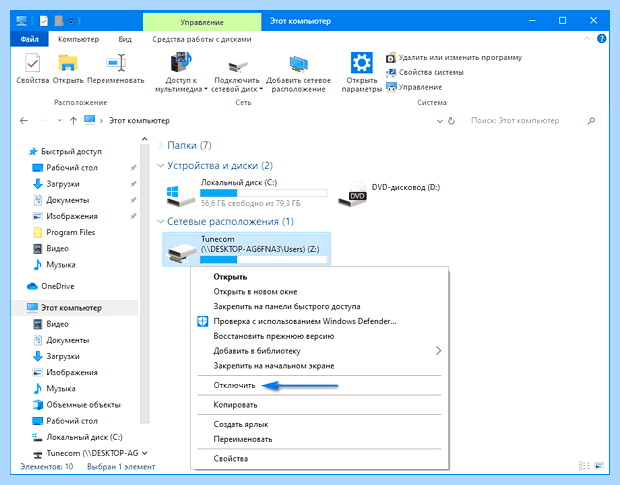Click the Управление contextual tab header
620x485 pixels.
202,22
